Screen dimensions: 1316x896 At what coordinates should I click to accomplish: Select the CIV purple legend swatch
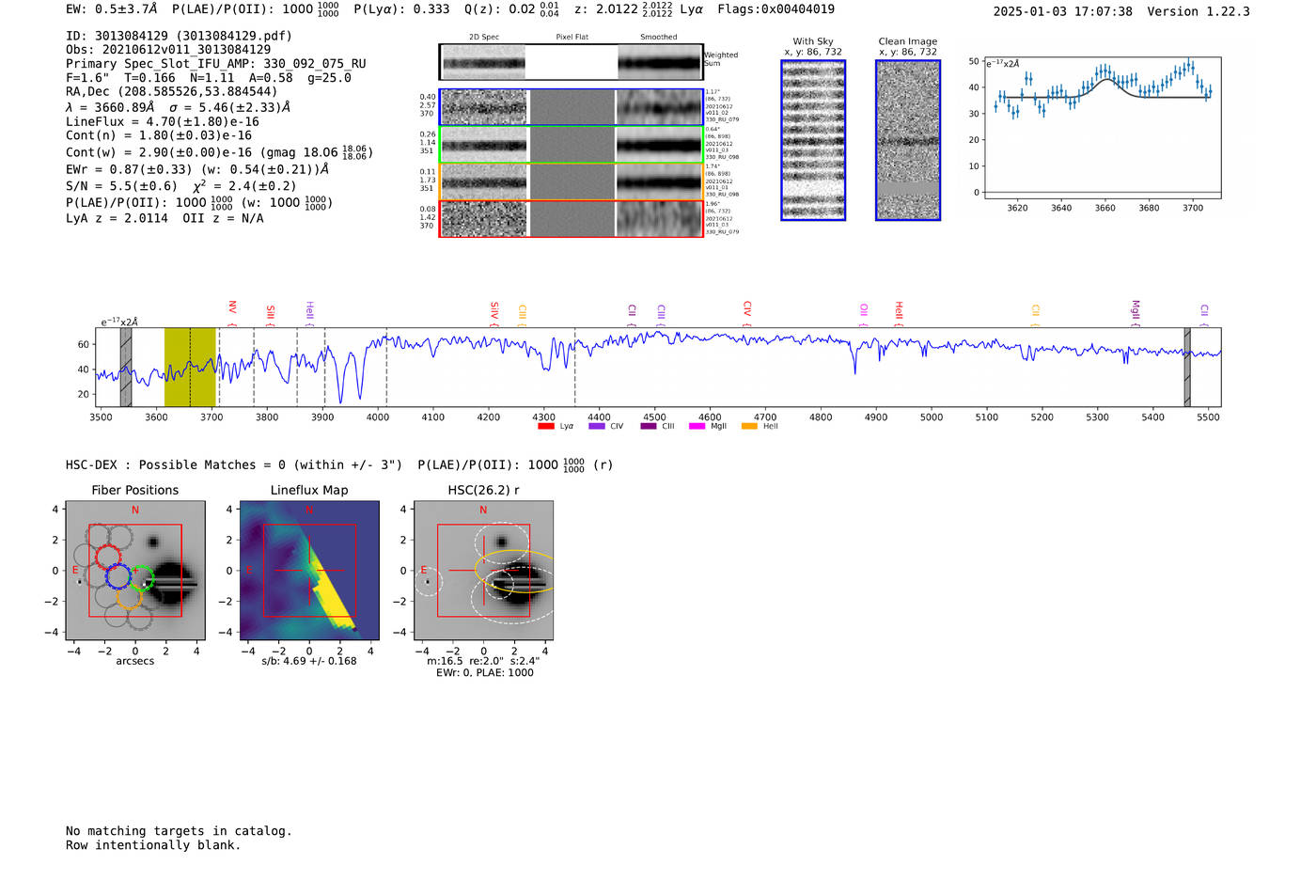pos(596,426)
